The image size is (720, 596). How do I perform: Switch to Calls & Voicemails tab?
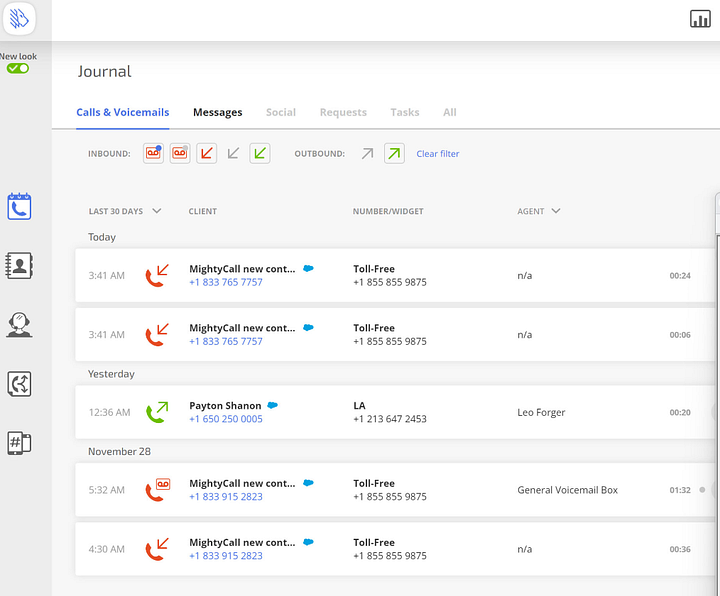[123, 112]
